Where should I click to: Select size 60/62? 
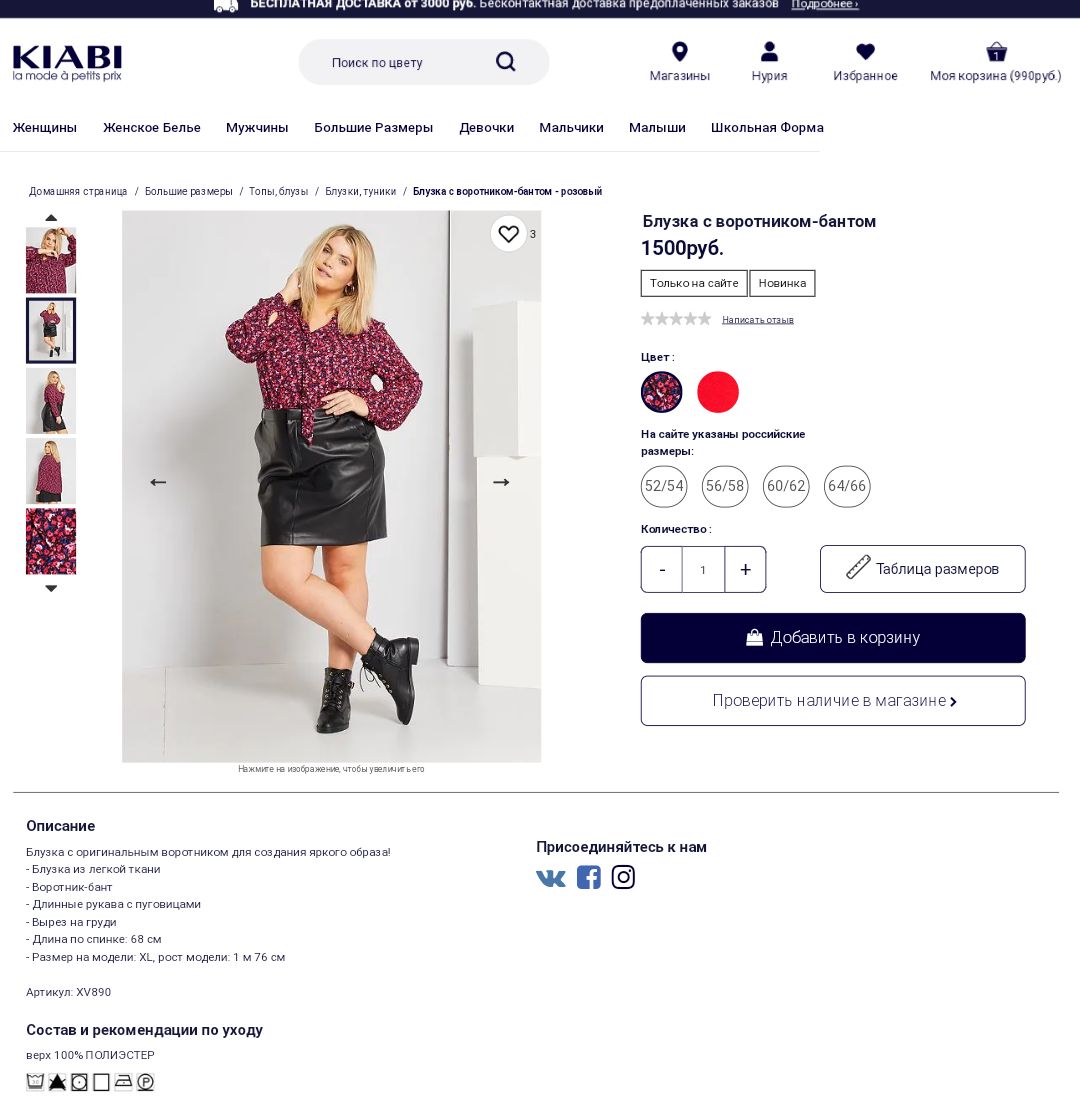(786, 486)
